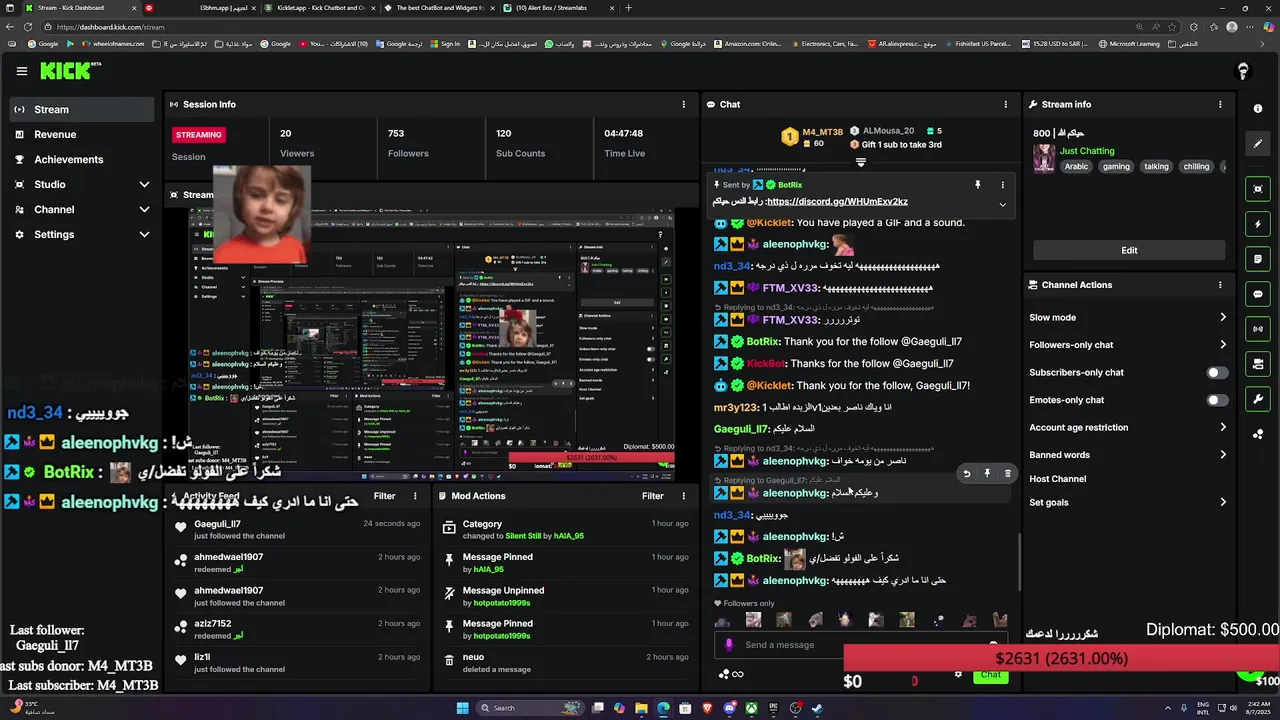Open Chat panel three-dot options
Image resolution: width=1280 pixels, height=720 pixels.
coord(1006,104)
